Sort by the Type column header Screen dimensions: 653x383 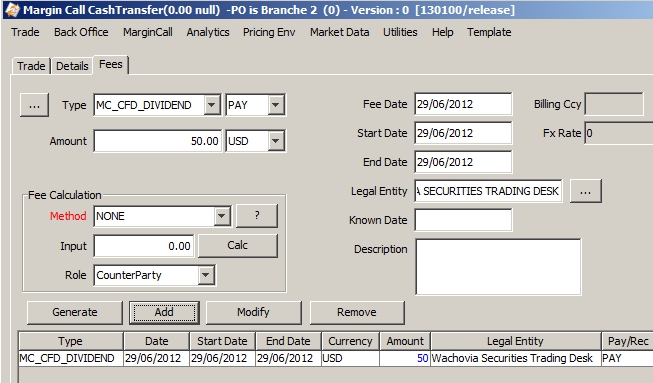[71, 341]
